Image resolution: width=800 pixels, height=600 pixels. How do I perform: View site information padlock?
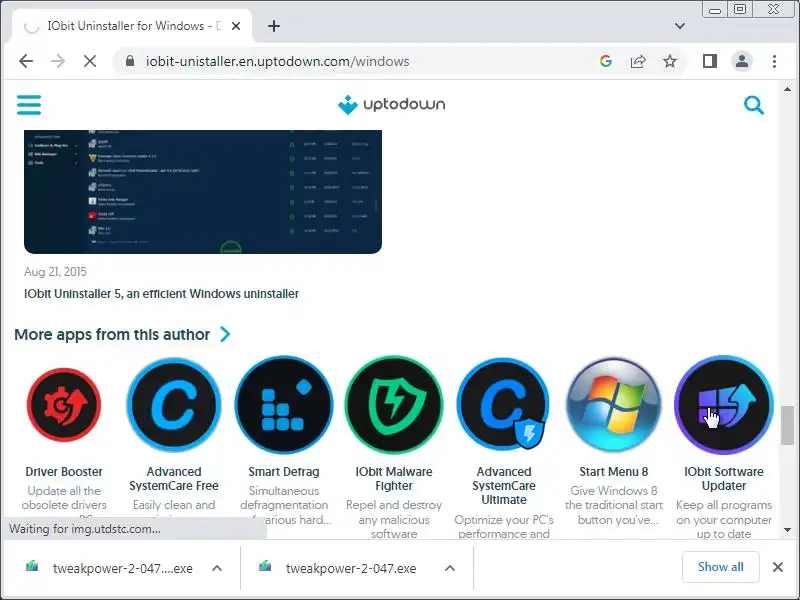pos(130,61)
